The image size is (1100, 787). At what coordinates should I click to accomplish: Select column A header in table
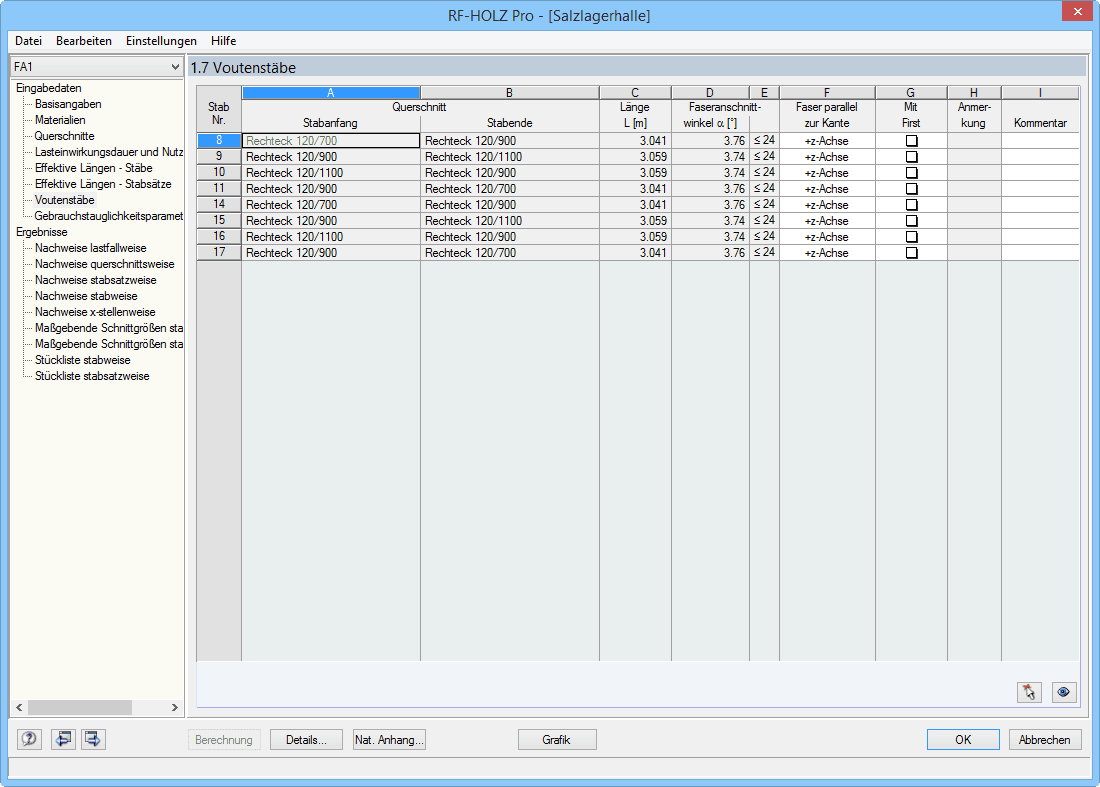coord(331,93)
